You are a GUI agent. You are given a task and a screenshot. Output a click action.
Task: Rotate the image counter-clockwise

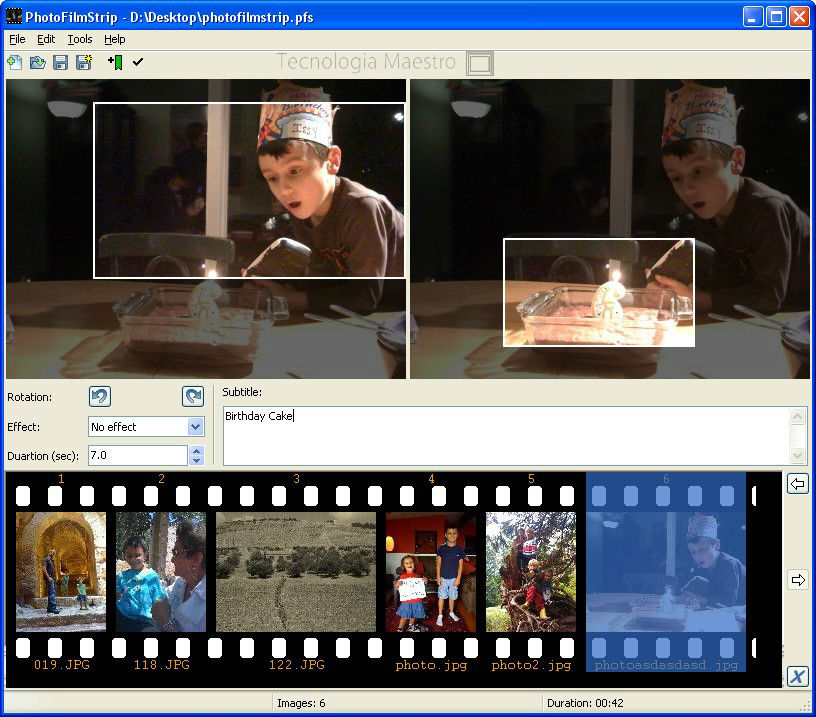click(99, 396)
